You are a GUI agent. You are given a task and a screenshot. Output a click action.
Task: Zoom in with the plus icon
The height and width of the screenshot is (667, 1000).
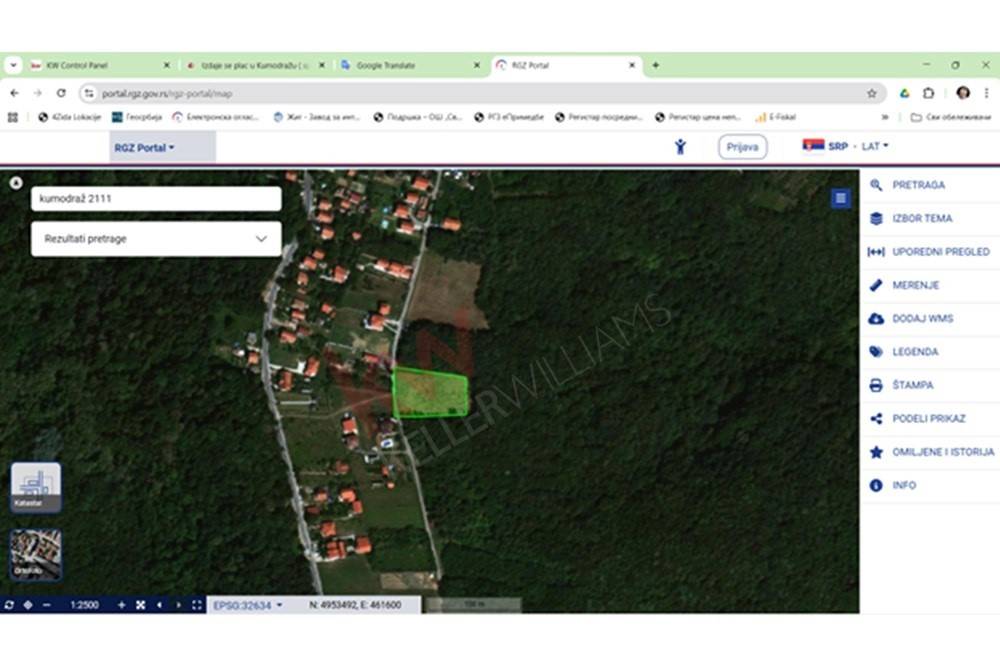tap(121, 605)
